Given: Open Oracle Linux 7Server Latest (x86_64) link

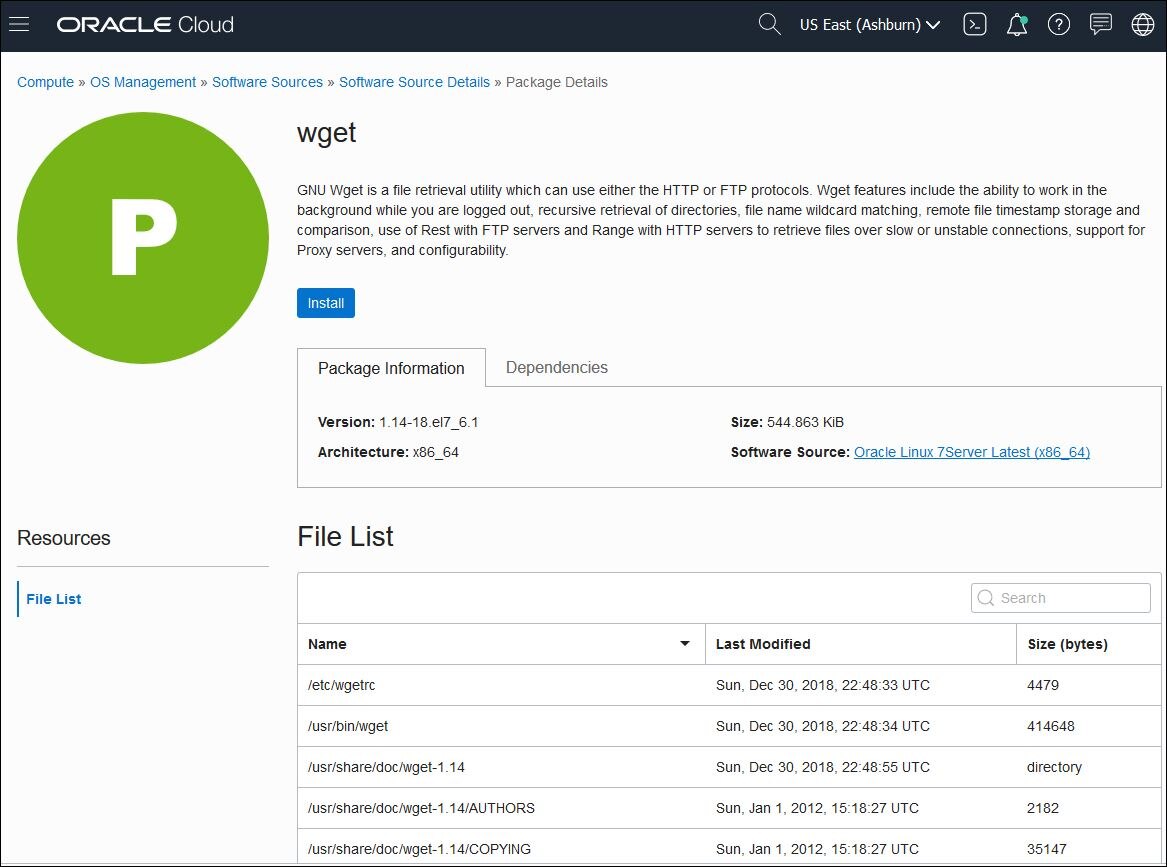Looking at the screenshot, I should click(x=971, y=452).
